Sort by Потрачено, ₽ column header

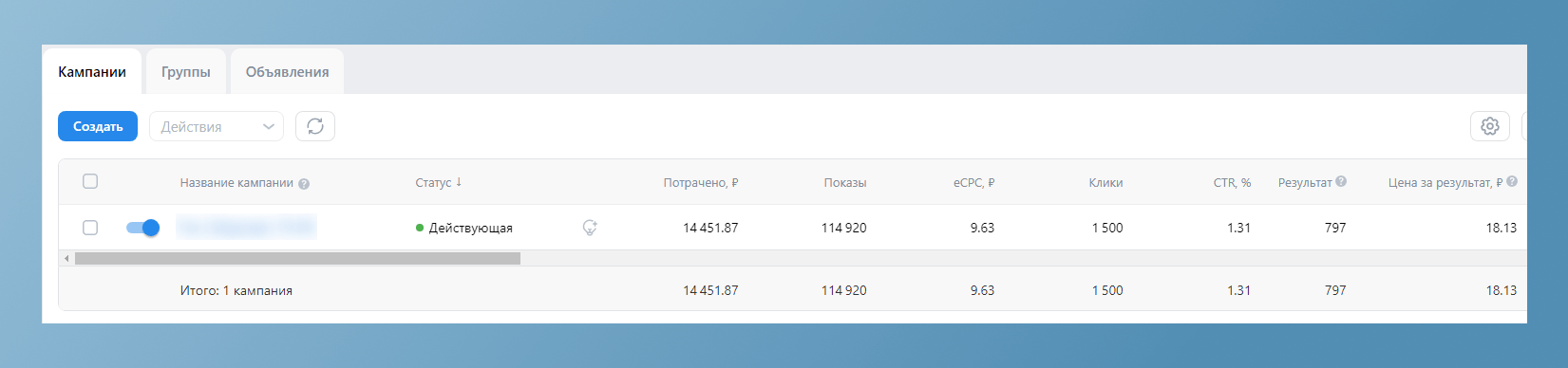pyautogui.click(x=701, y=182)
